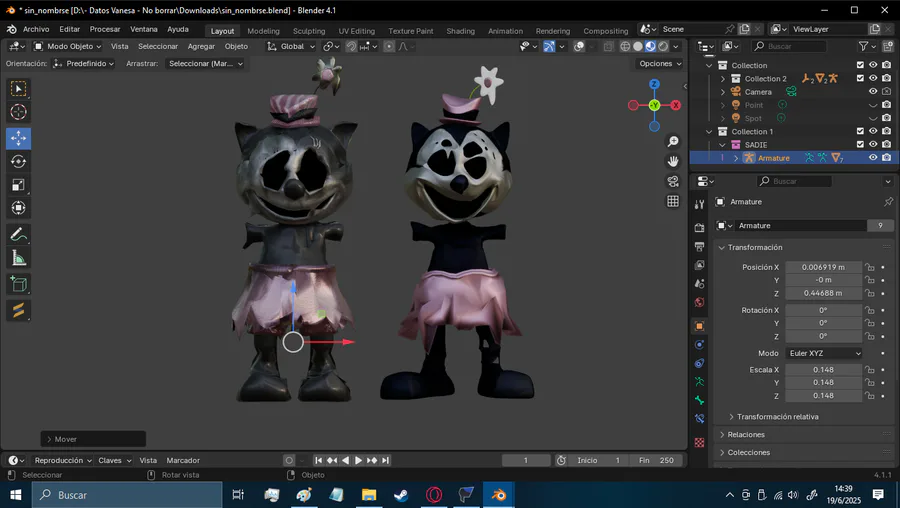This screenshot has width=900, height=508.
Task: Click the 3D Cursor tool
Action: pos(18,112)
